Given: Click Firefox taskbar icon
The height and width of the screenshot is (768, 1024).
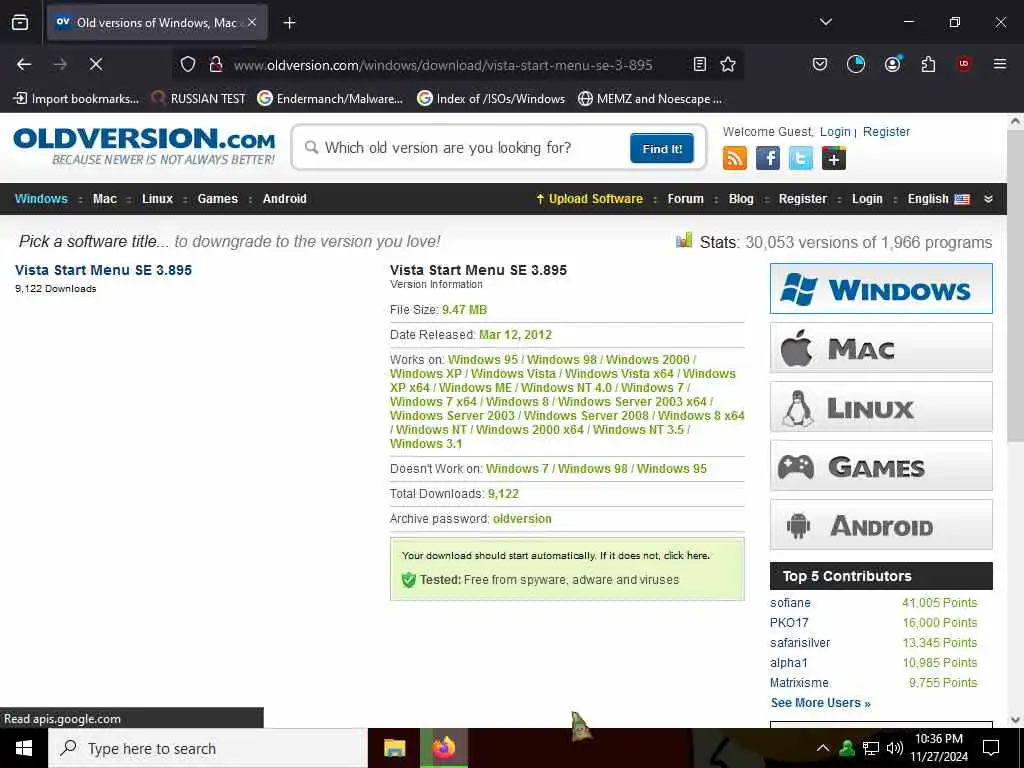Looking at the screenshot, I should (x=443, y=748).
